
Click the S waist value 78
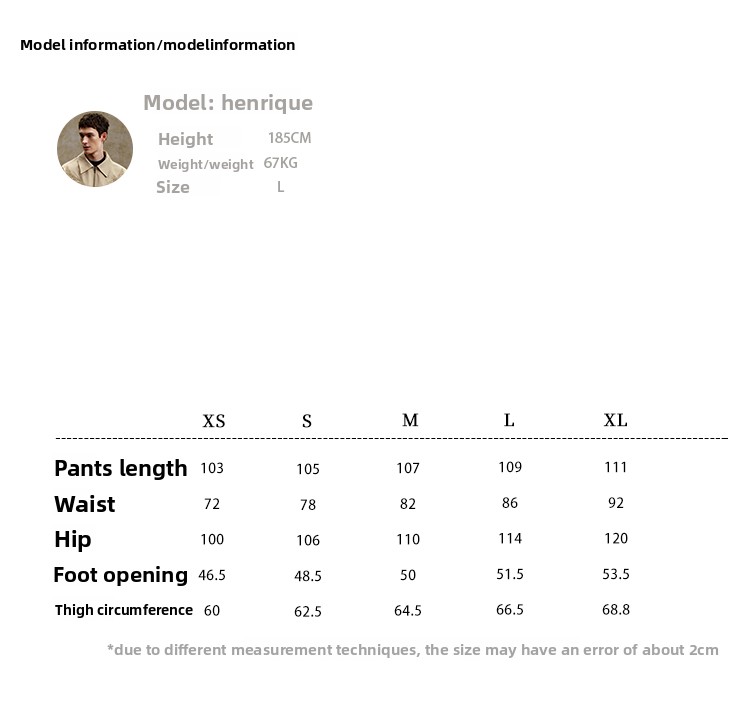coord(308,505)
